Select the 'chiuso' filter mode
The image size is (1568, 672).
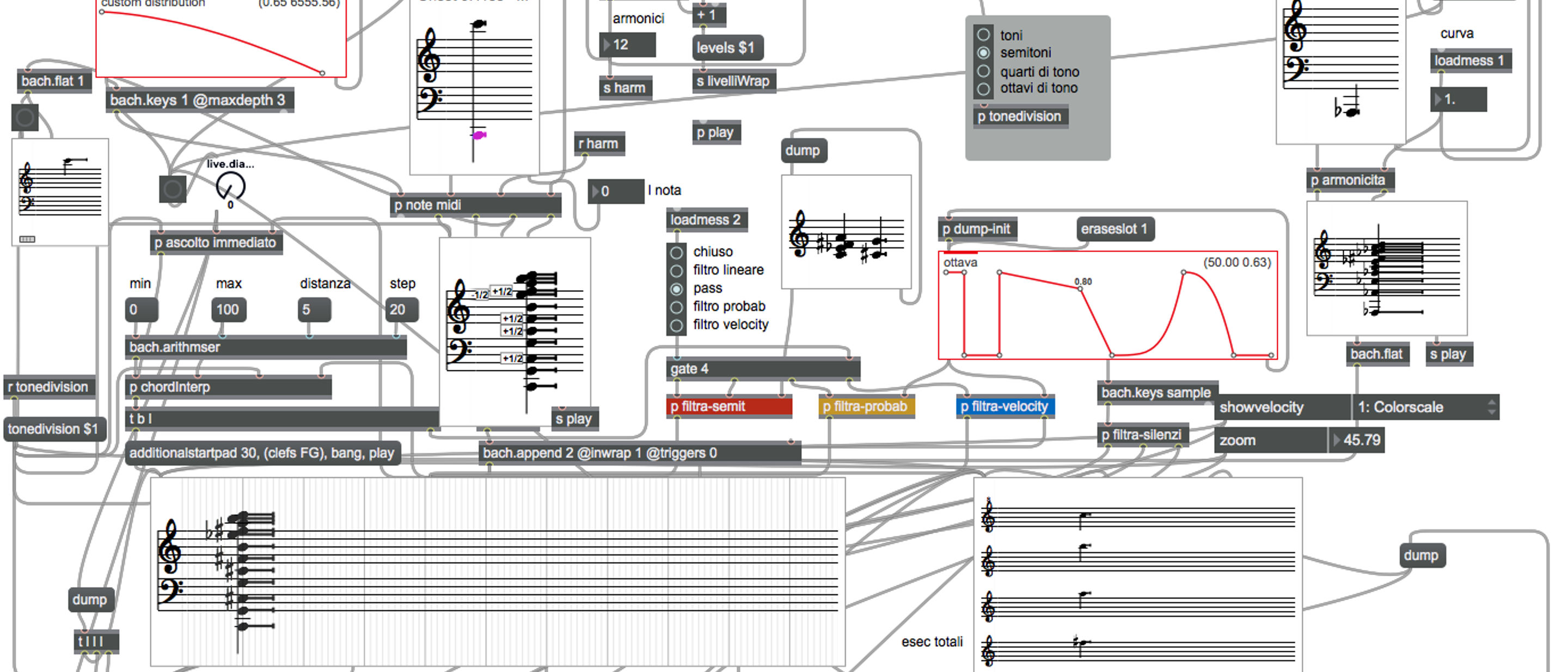tap(676, 252)
